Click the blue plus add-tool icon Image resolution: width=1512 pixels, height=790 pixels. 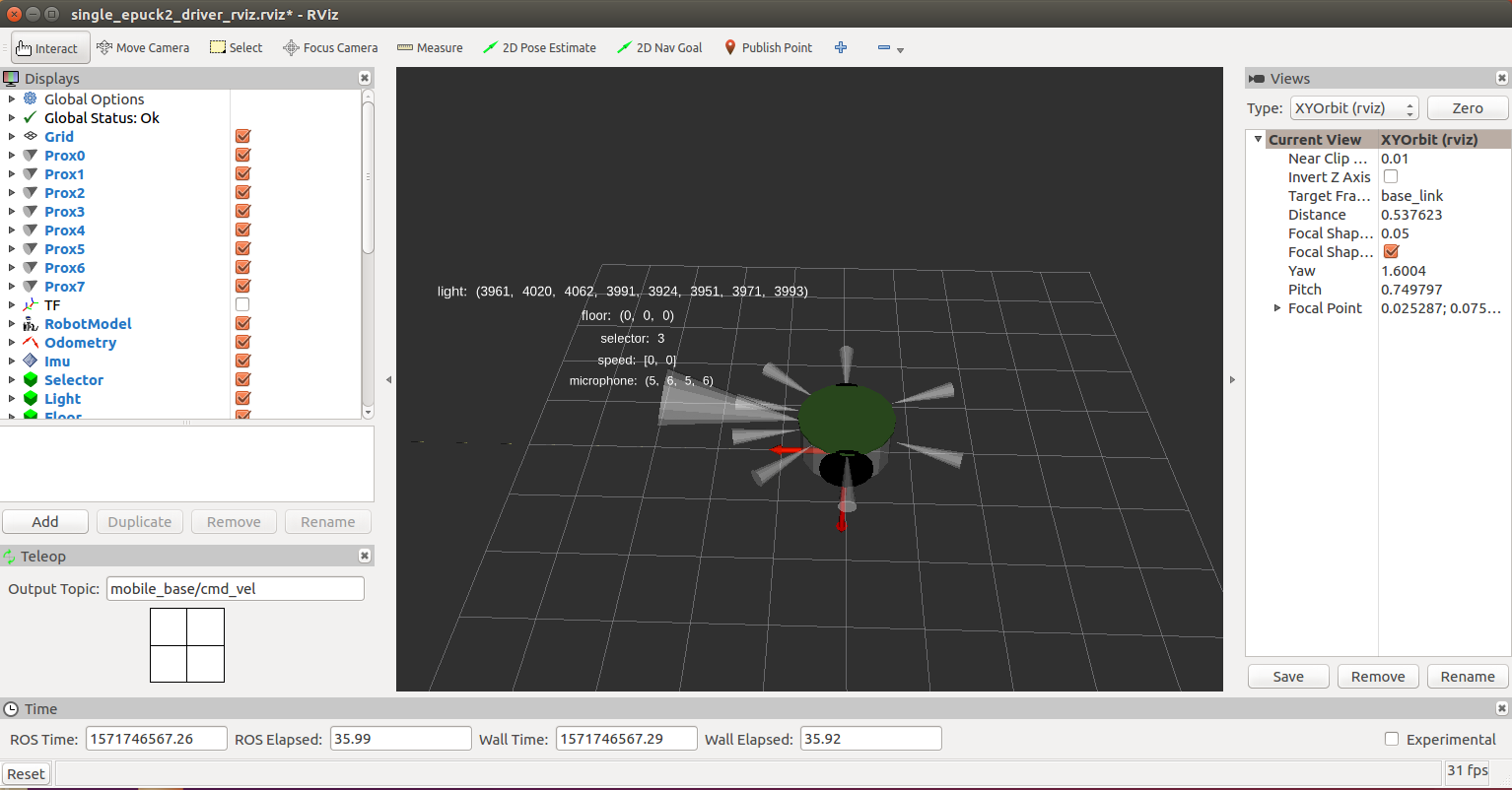click(x=841, y=47)
